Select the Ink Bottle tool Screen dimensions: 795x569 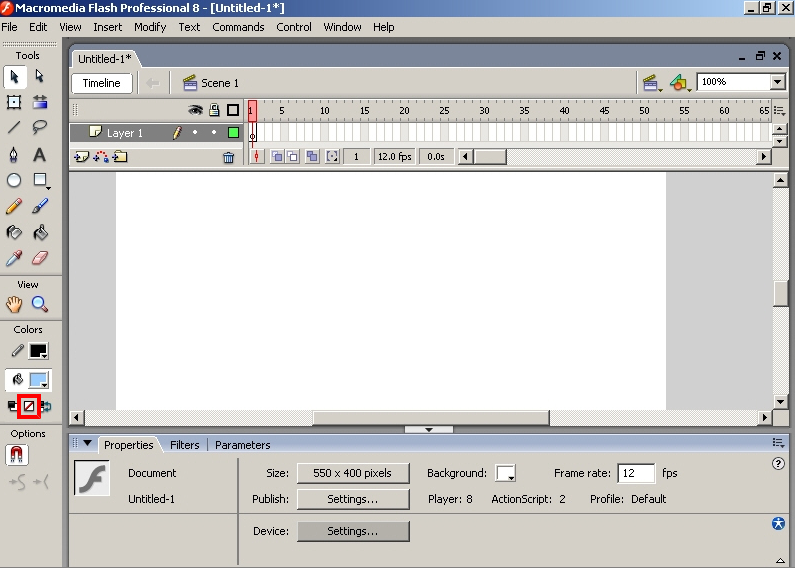14,232
